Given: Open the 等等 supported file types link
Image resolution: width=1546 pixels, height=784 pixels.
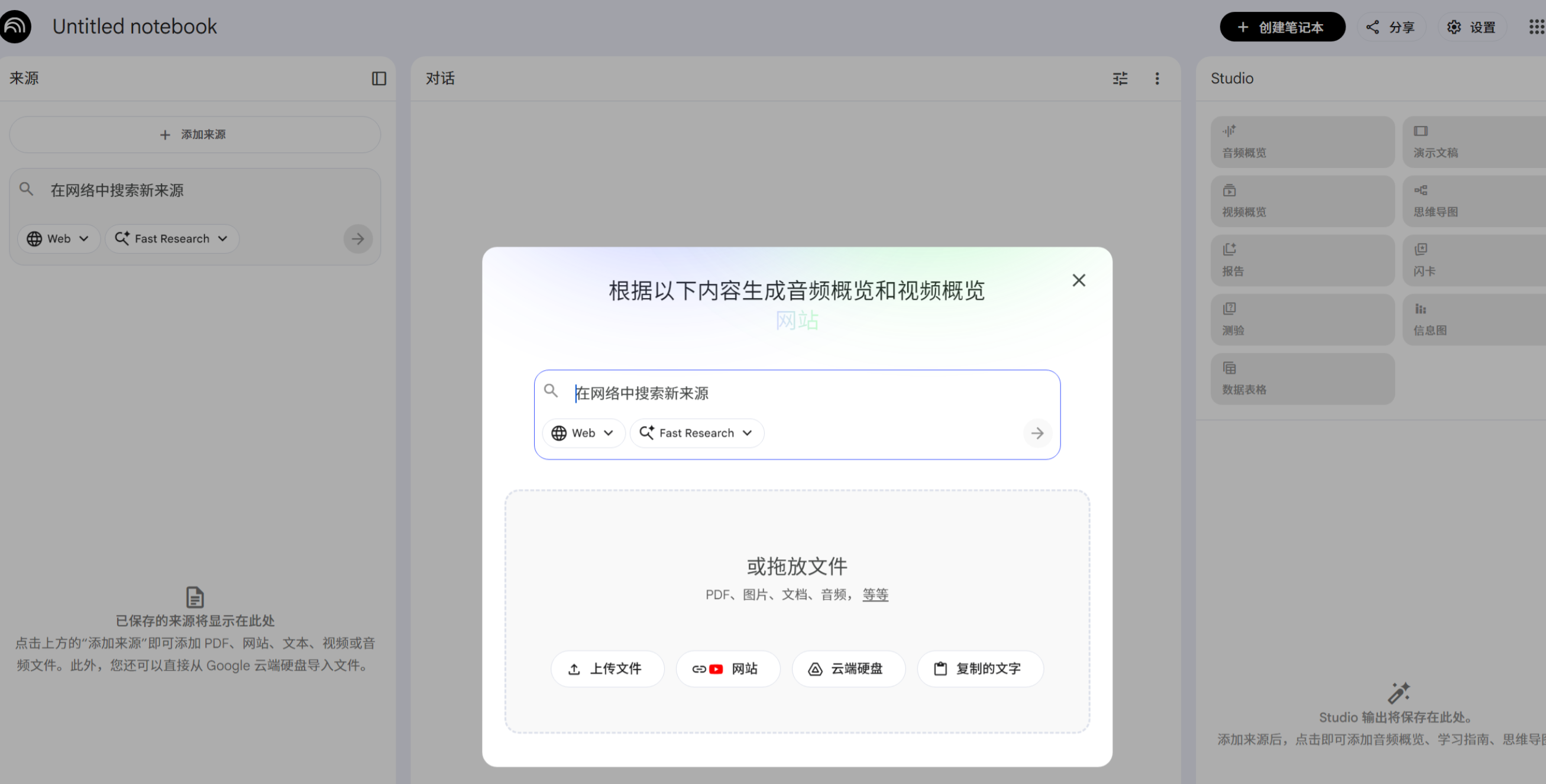Looking at the screenshot, I should point(875,594).
